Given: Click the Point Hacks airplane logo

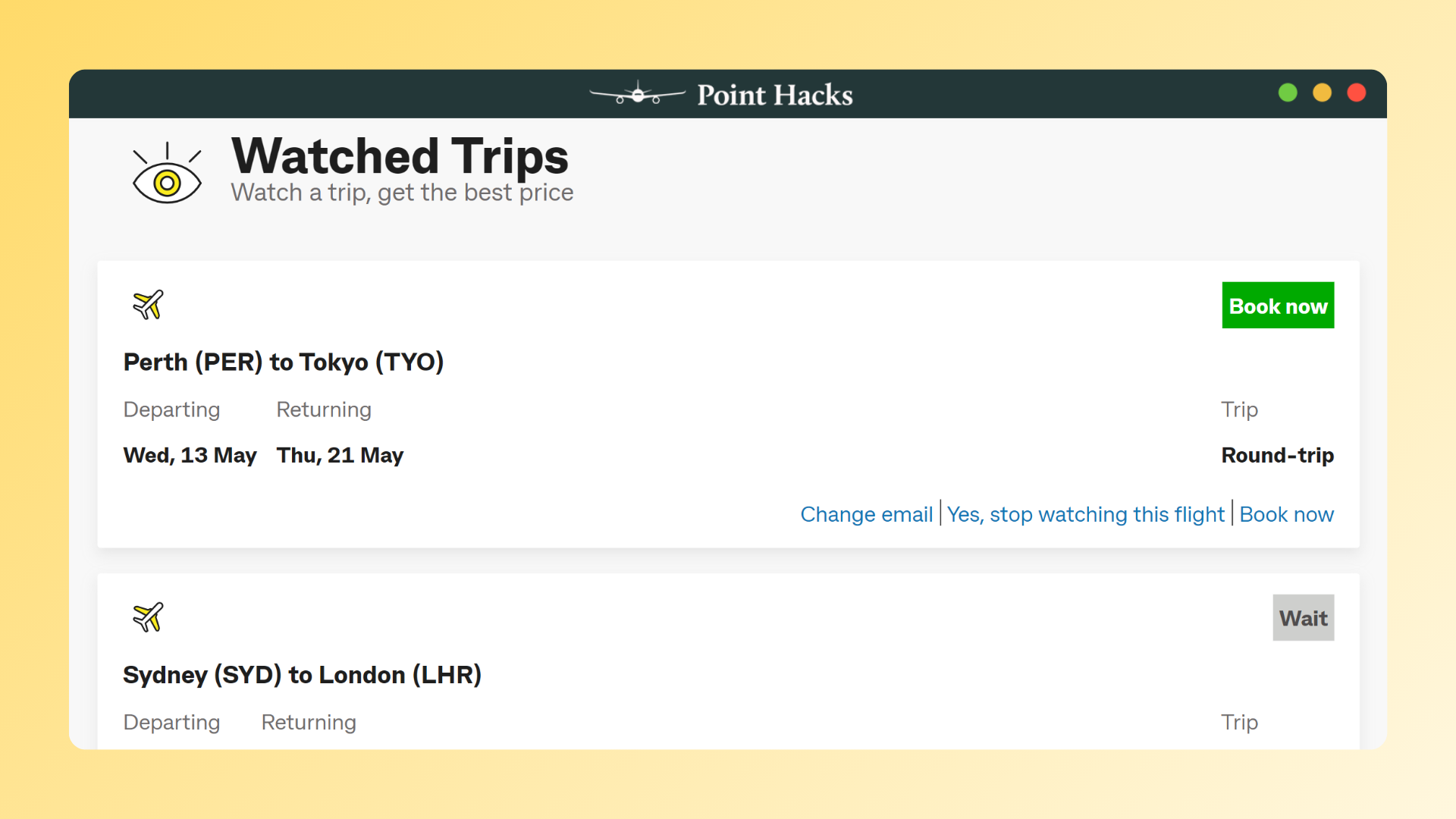Looking at the screenshot, I should (x=638, y=94).
